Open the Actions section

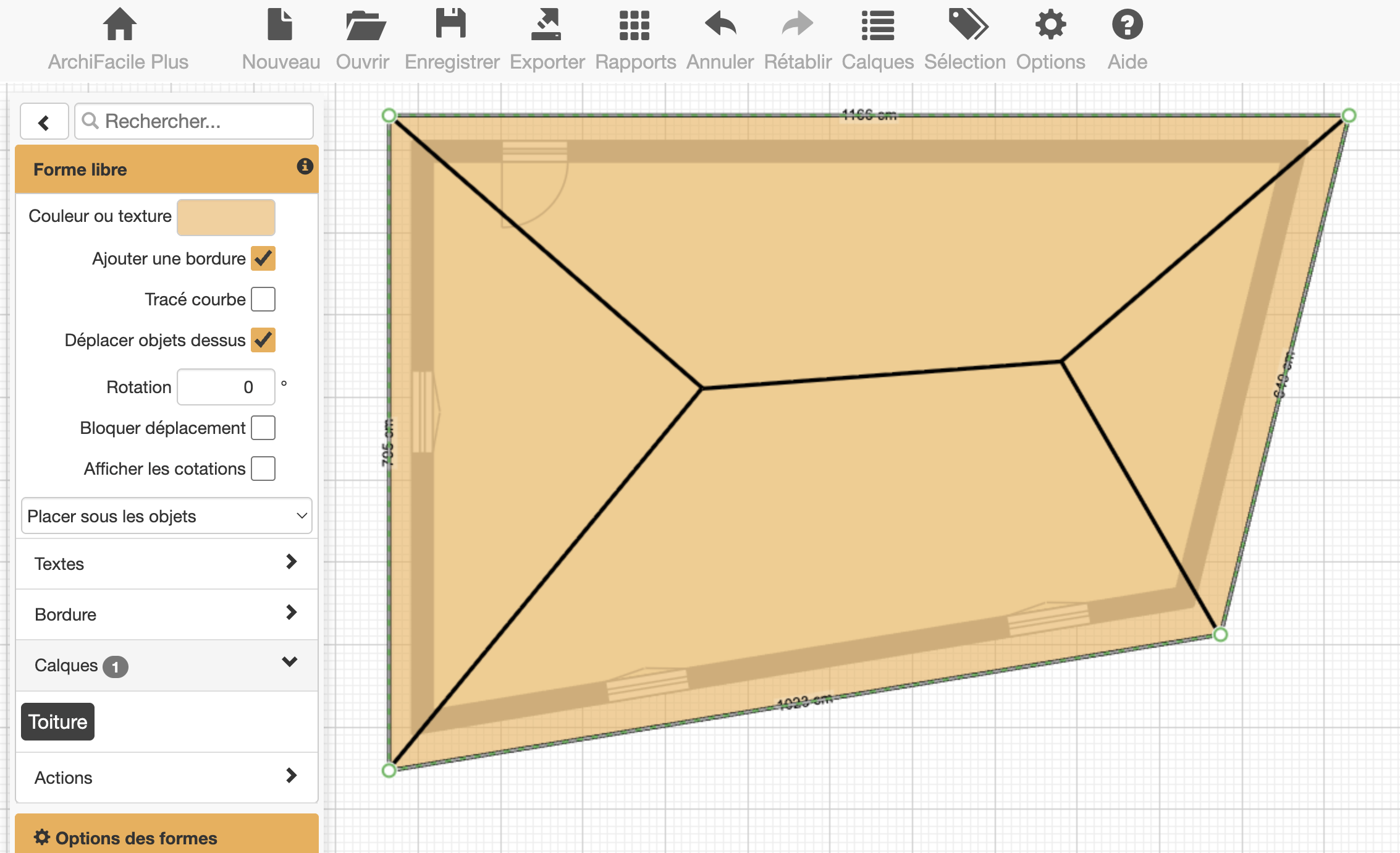167,778
